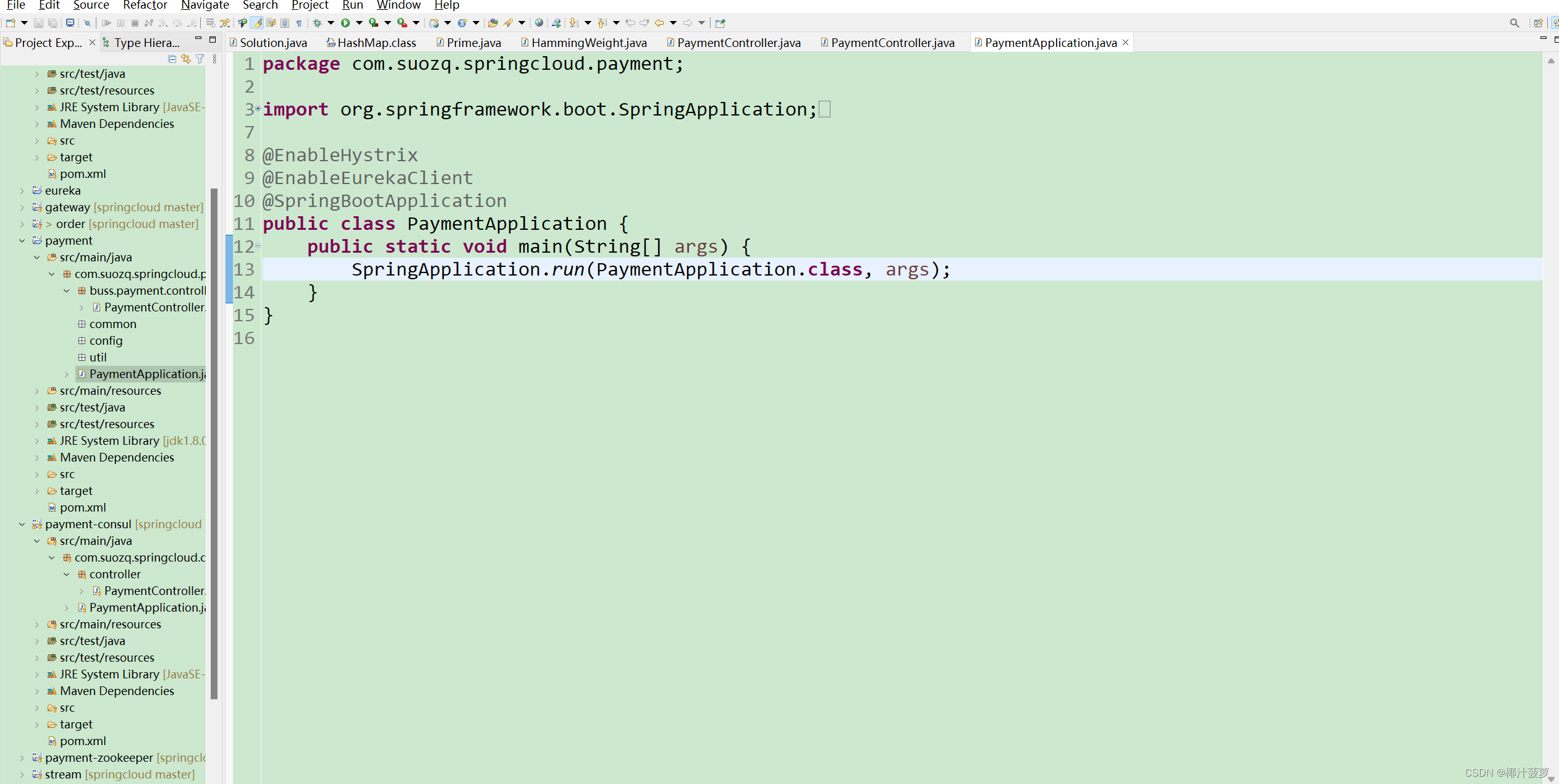
Task: Click the Previous Annotation icon
Action: coord(602,23)
